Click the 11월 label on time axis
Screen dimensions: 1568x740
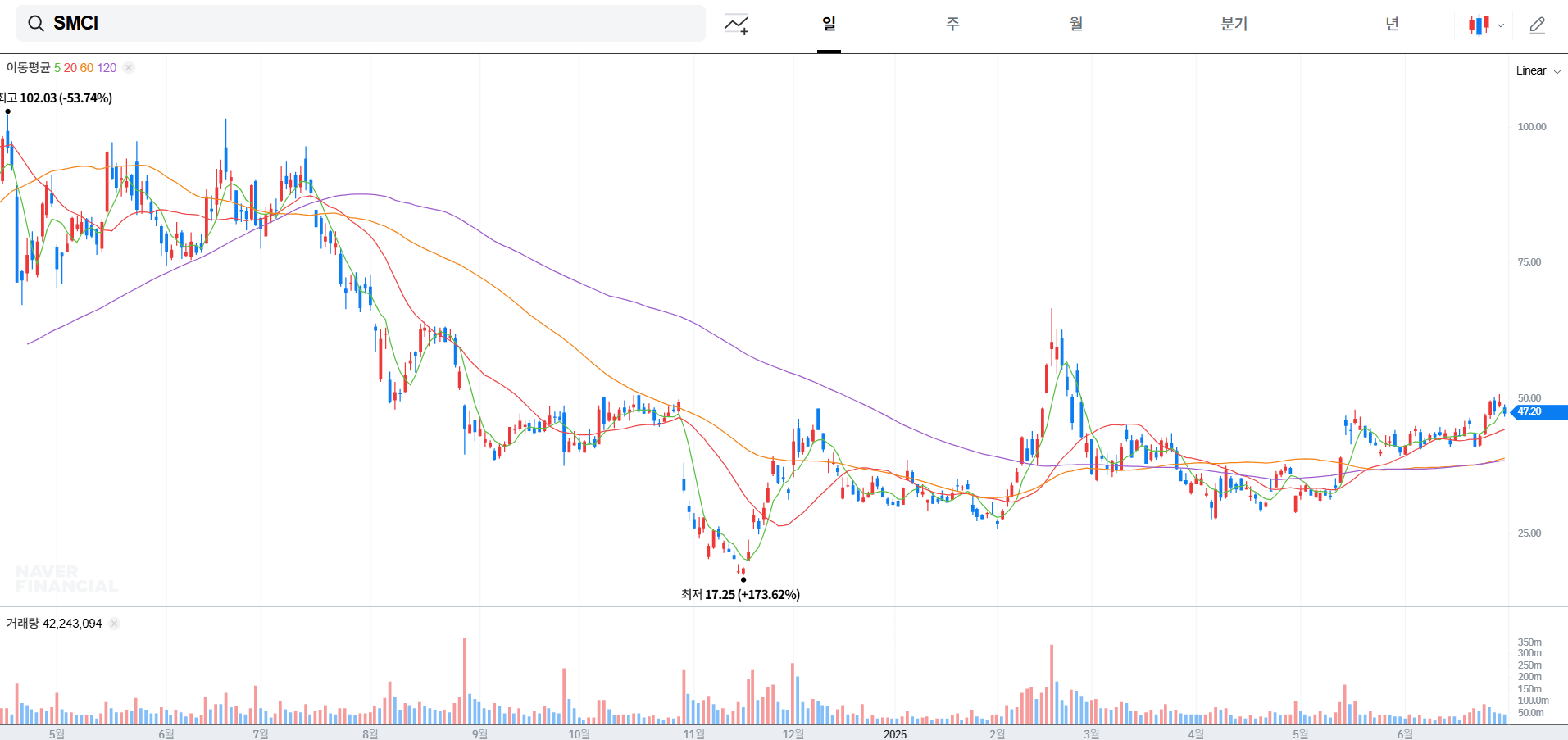point(693,733)
